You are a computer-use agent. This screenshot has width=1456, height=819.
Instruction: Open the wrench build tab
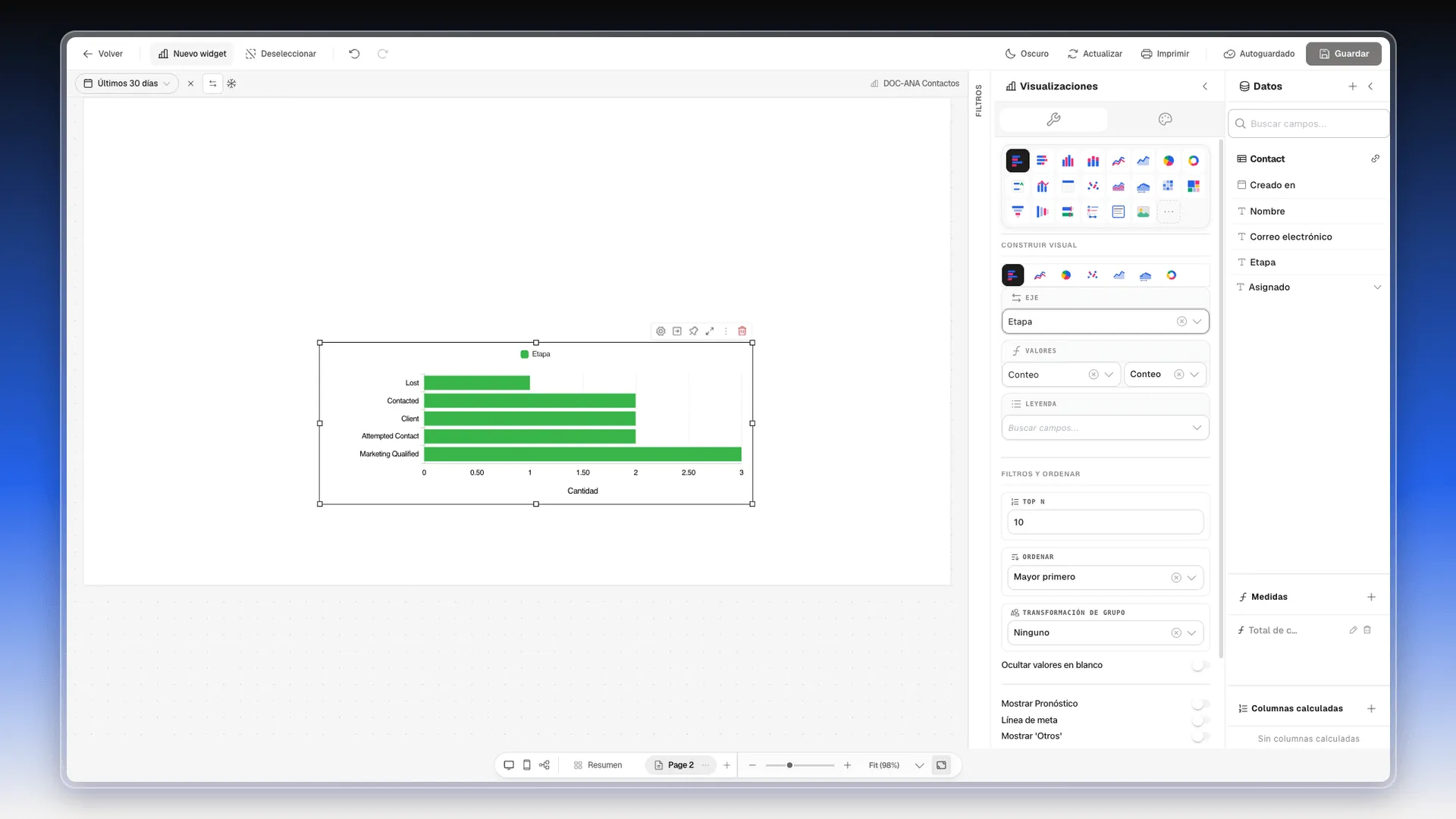[x=1053, y=119]
